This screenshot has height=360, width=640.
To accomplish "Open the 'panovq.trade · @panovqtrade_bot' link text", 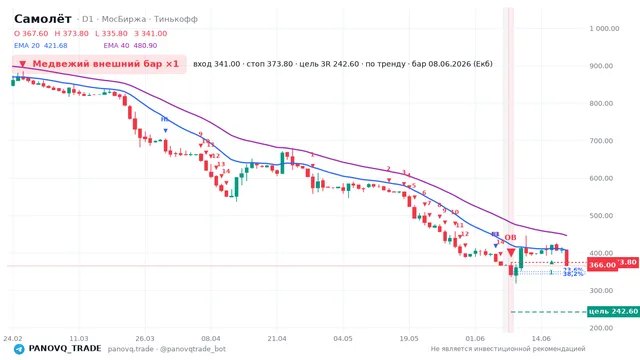I will 167,349.
